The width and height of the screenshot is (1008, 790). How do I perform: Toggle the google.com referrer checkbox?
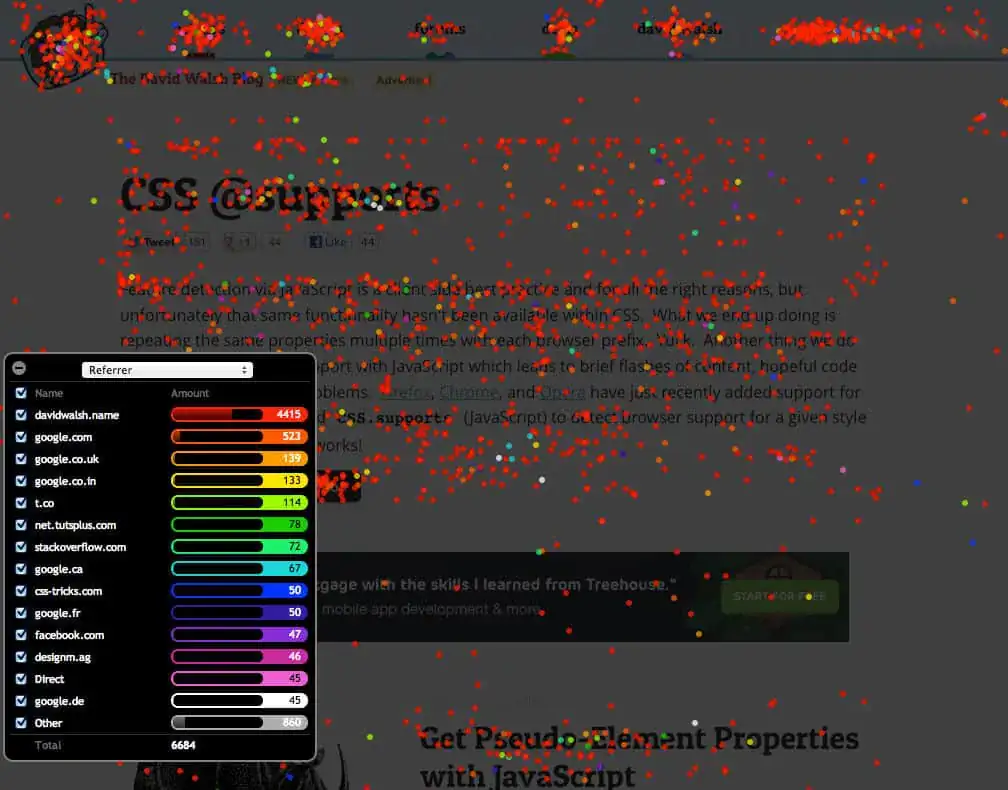[21, 436]
